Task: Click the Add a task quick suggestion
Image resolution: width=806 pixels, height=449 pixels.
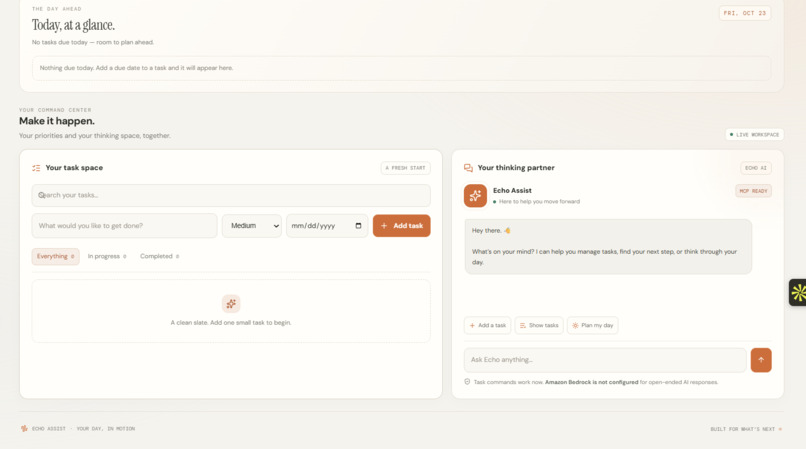Action: click(x=487, y=326)
